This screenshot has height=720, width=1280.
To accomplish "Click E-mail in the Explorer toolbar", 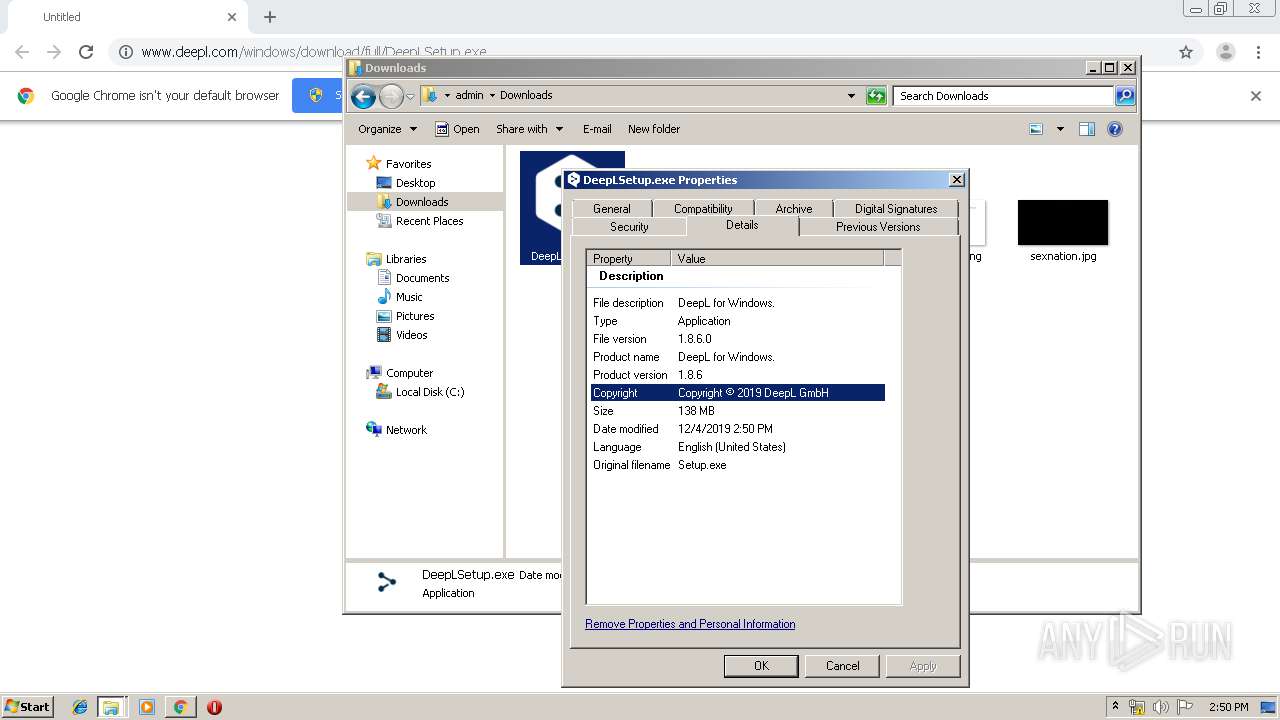I will (x=597, y=129).
